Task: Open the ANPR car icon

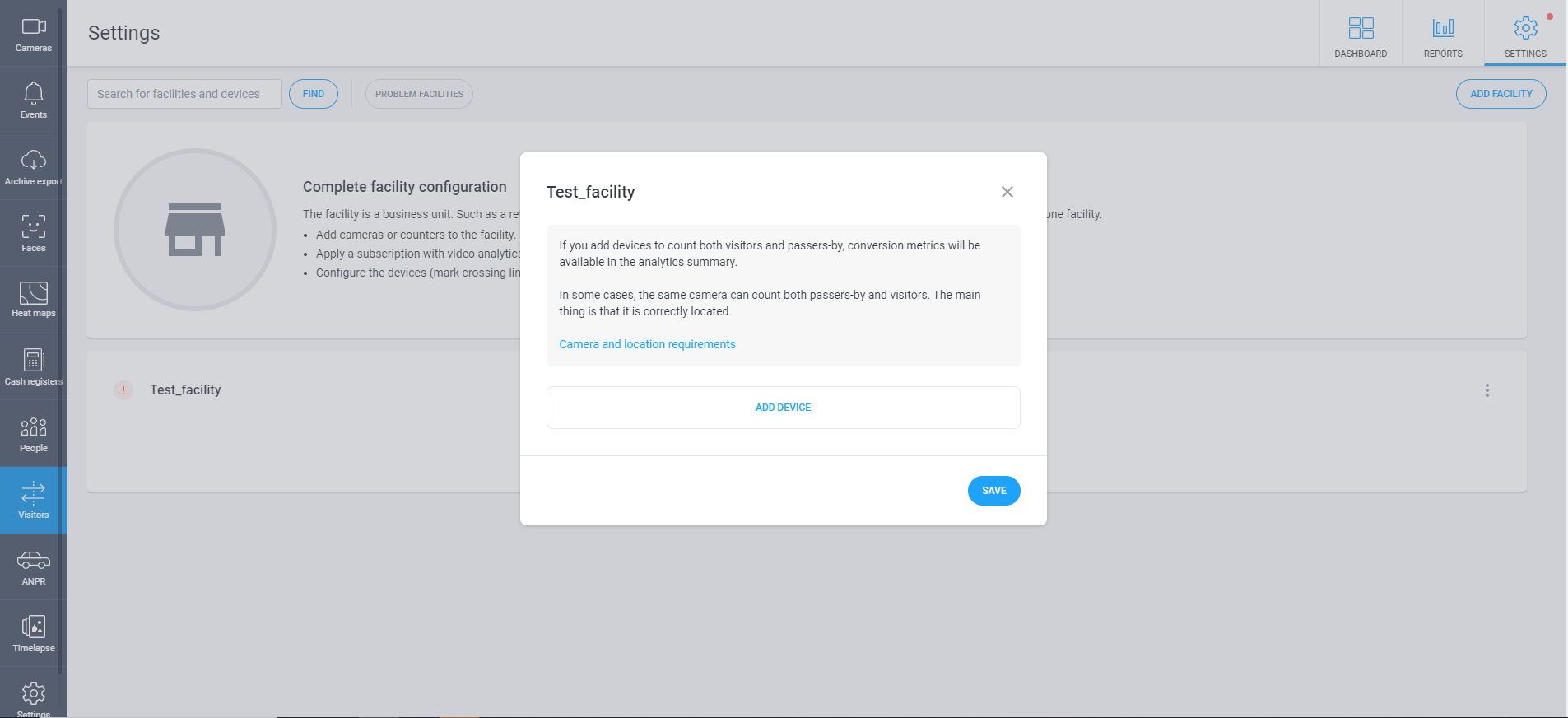Action: 34,561
